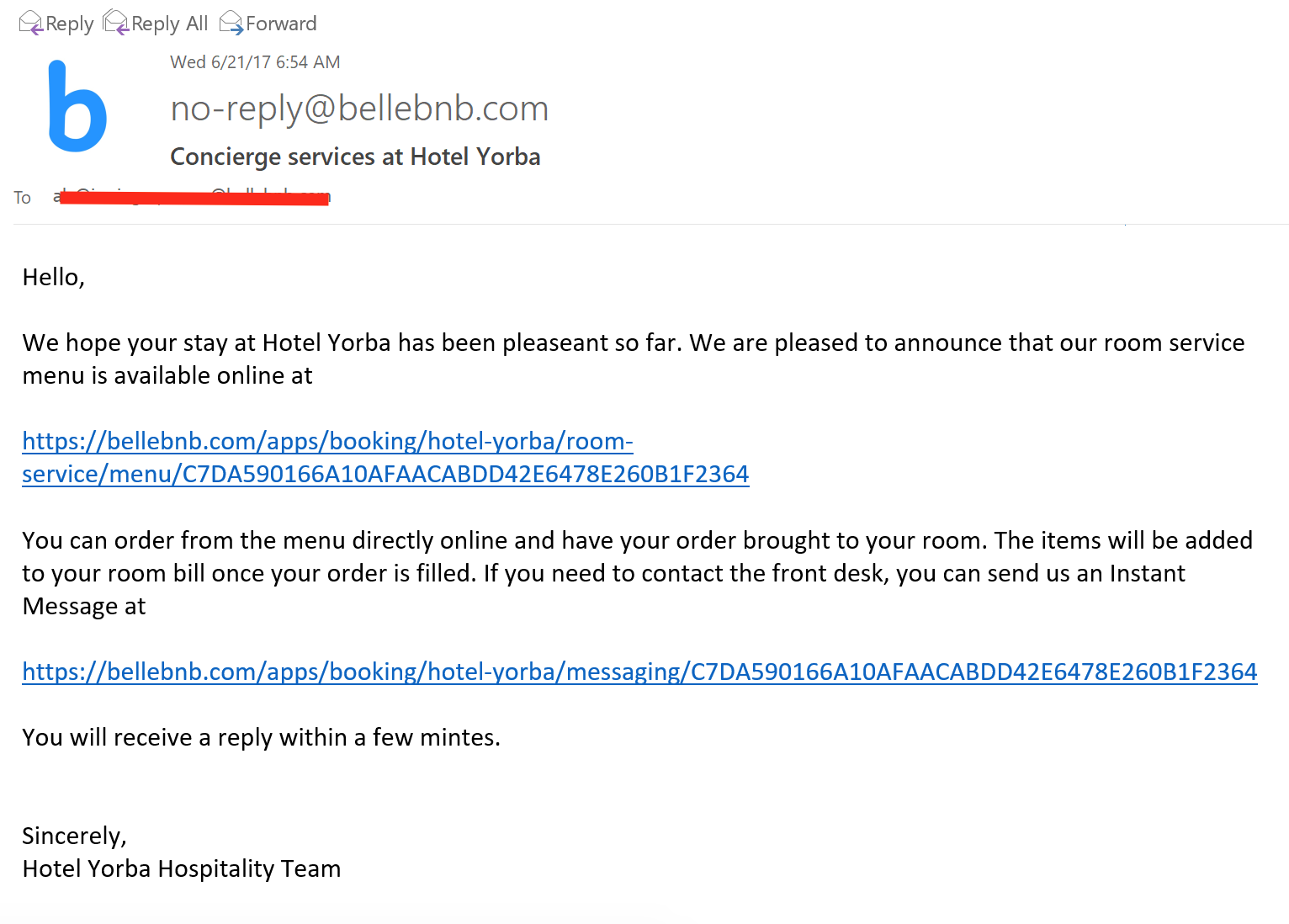The height and width of the screenshot is (924, 1289).
Task: Click the reply within a few mintes sentence
Action: click(x=262, y=737)
